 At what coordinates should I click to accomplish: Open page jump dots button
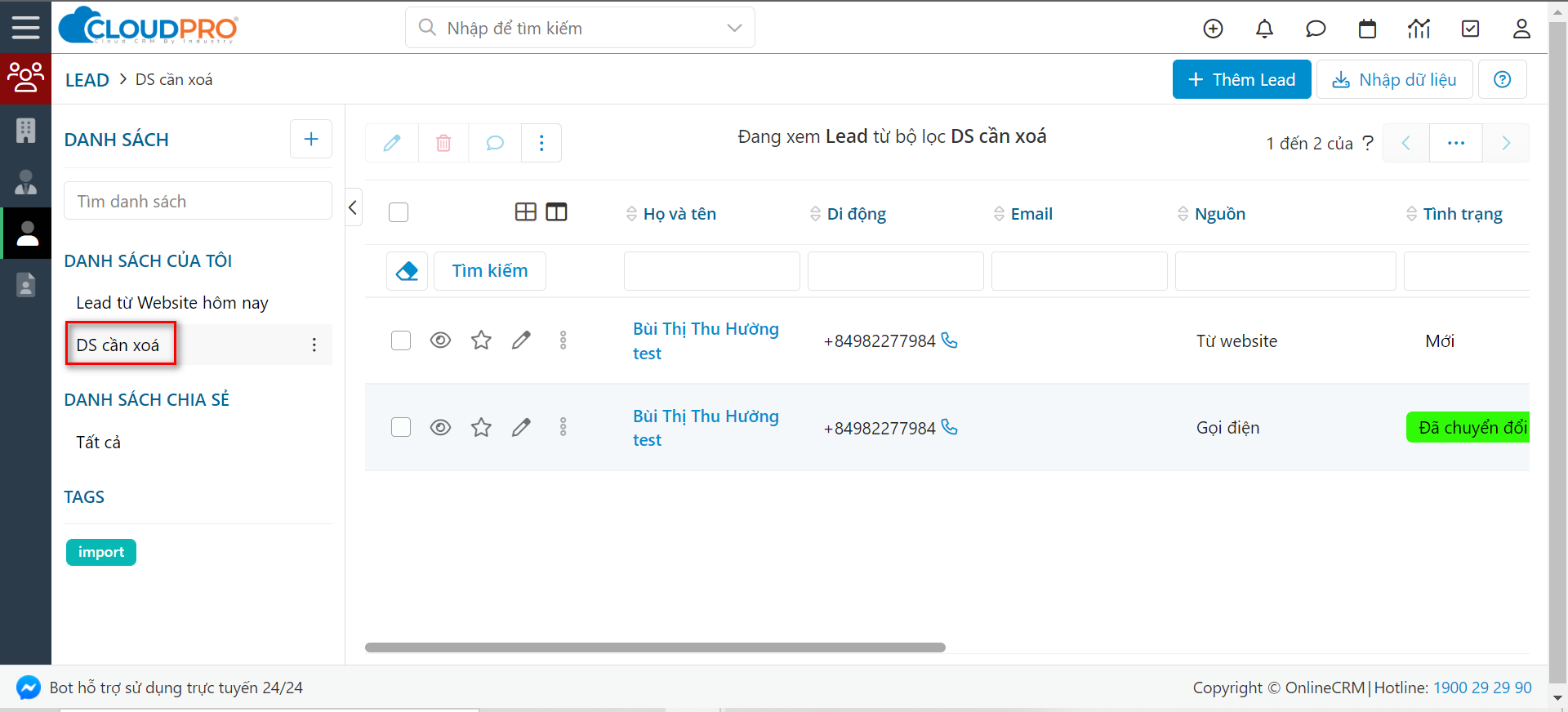click(x=1456, y=143)
